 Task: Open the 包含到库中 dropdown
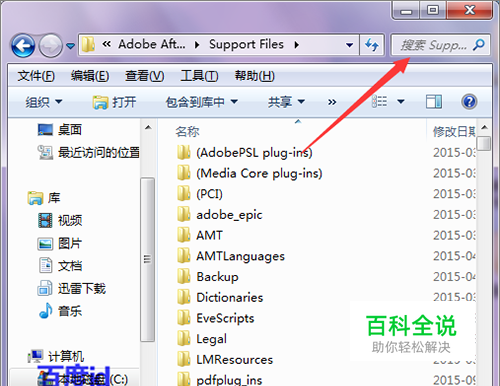point(202,102)
